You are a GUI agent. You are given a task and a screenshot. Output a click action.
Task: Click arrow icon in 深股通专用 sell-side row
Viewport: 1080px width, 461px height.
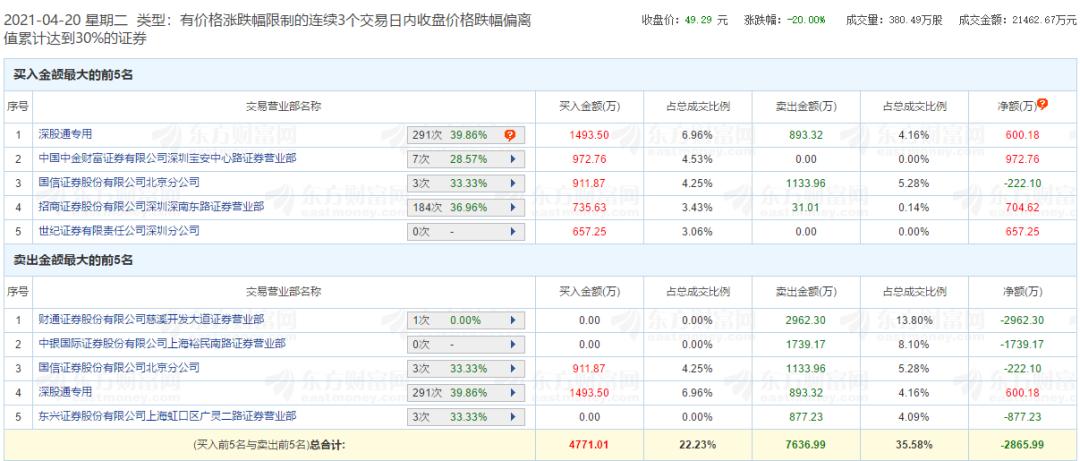512,393
